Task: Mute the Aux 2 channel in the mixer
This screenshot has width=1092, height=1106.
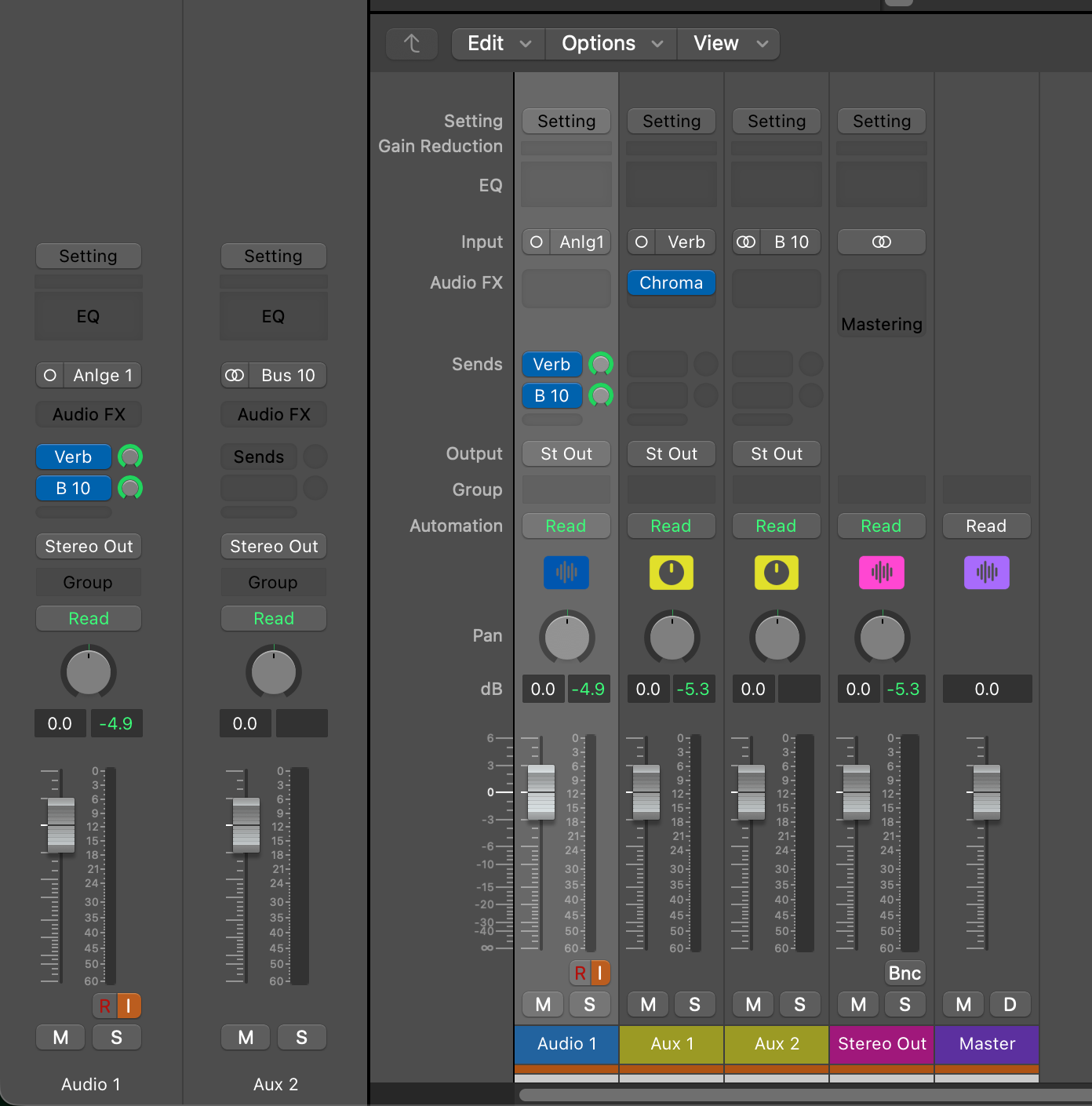Action: coord(753,1005)
